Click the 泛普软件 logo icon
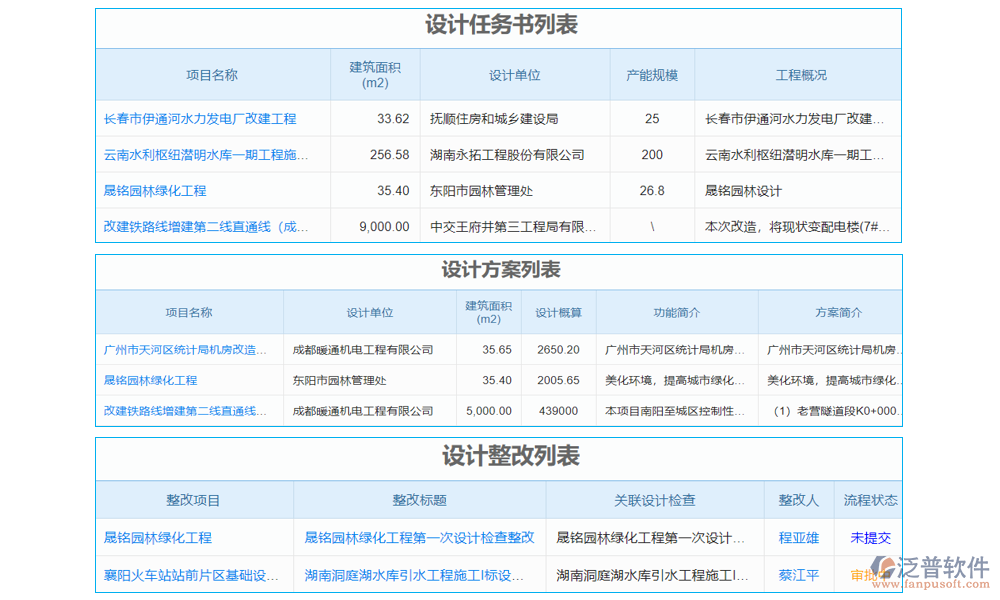1000x600 pixels. pos(881,568)
